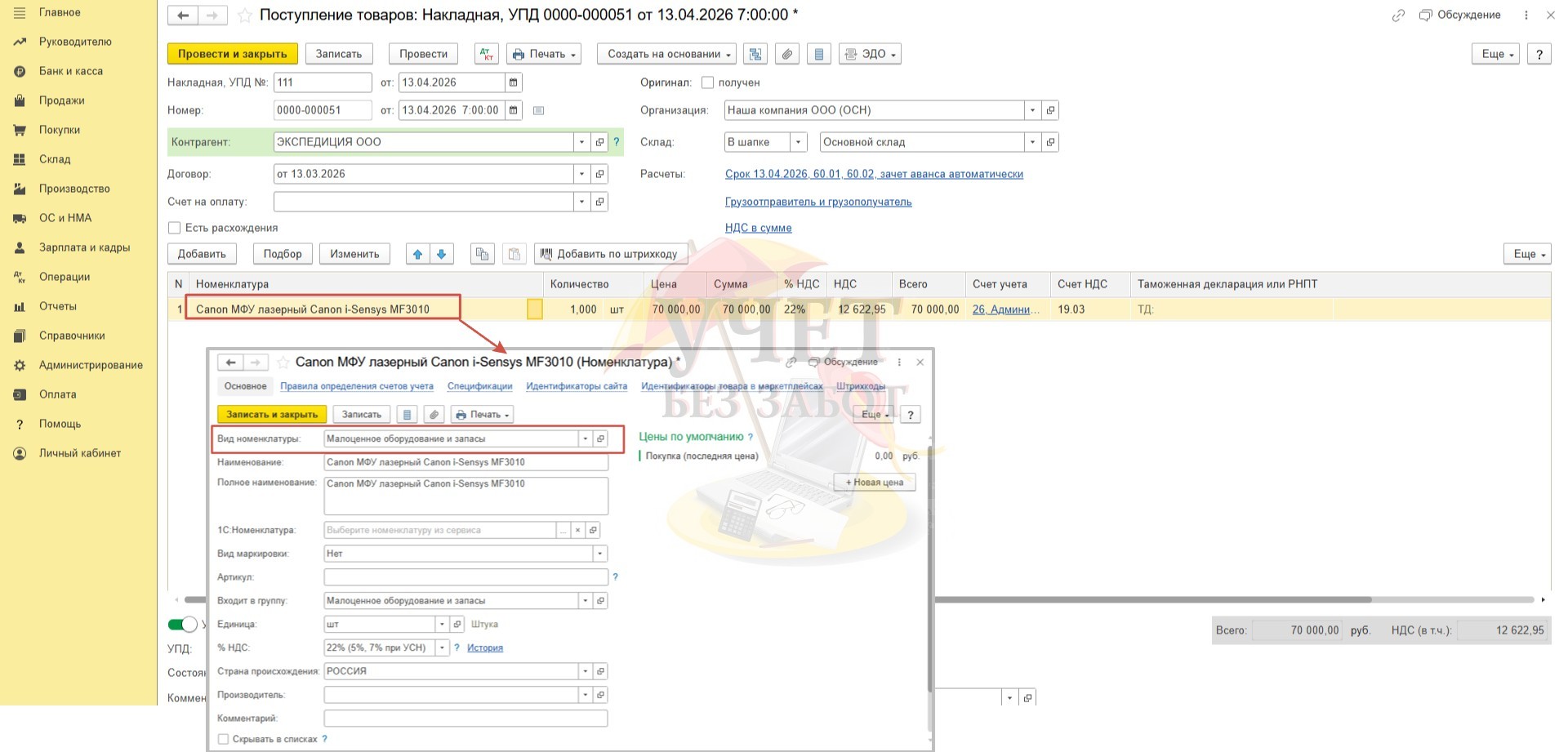Mark document as favorite with star icon
1568x752 pixels.
click(244, 15)
